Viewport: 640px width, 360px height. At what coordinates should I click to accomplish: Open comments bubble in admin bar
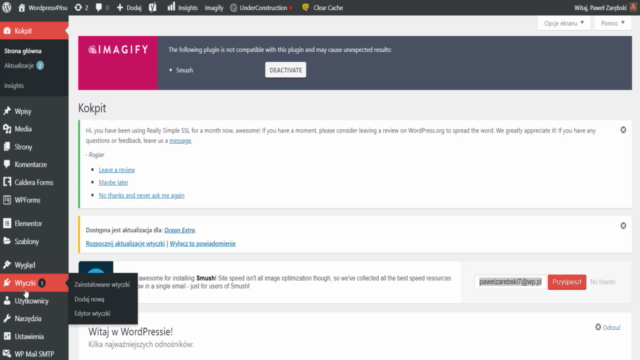pyautogui.click(x=102, y=7)
